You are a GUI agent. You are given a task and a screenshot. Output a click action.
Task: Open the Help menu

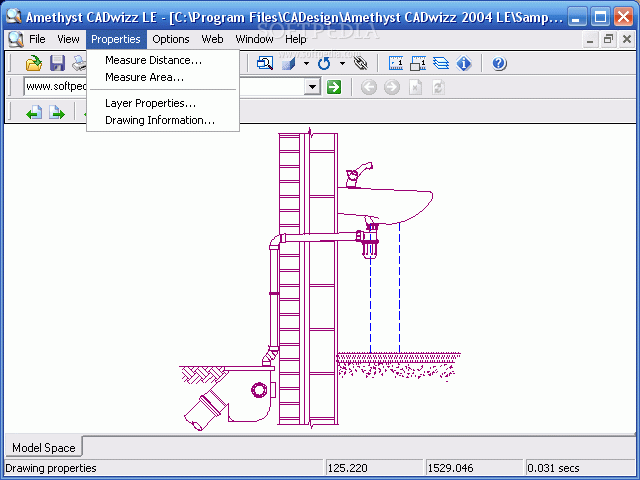[x=296, y=39]
